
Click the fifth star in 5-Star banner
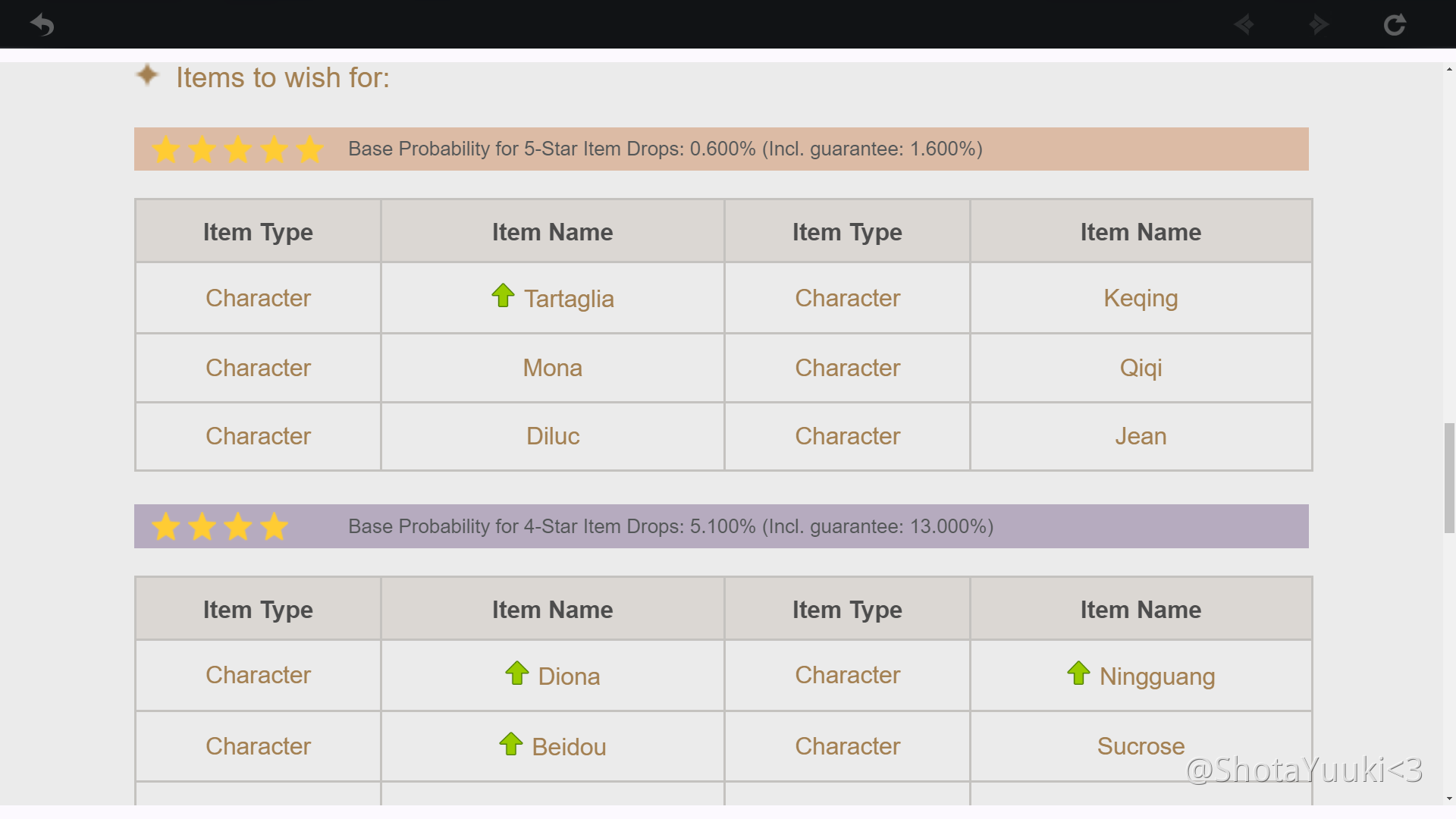[x=310, y=149]
